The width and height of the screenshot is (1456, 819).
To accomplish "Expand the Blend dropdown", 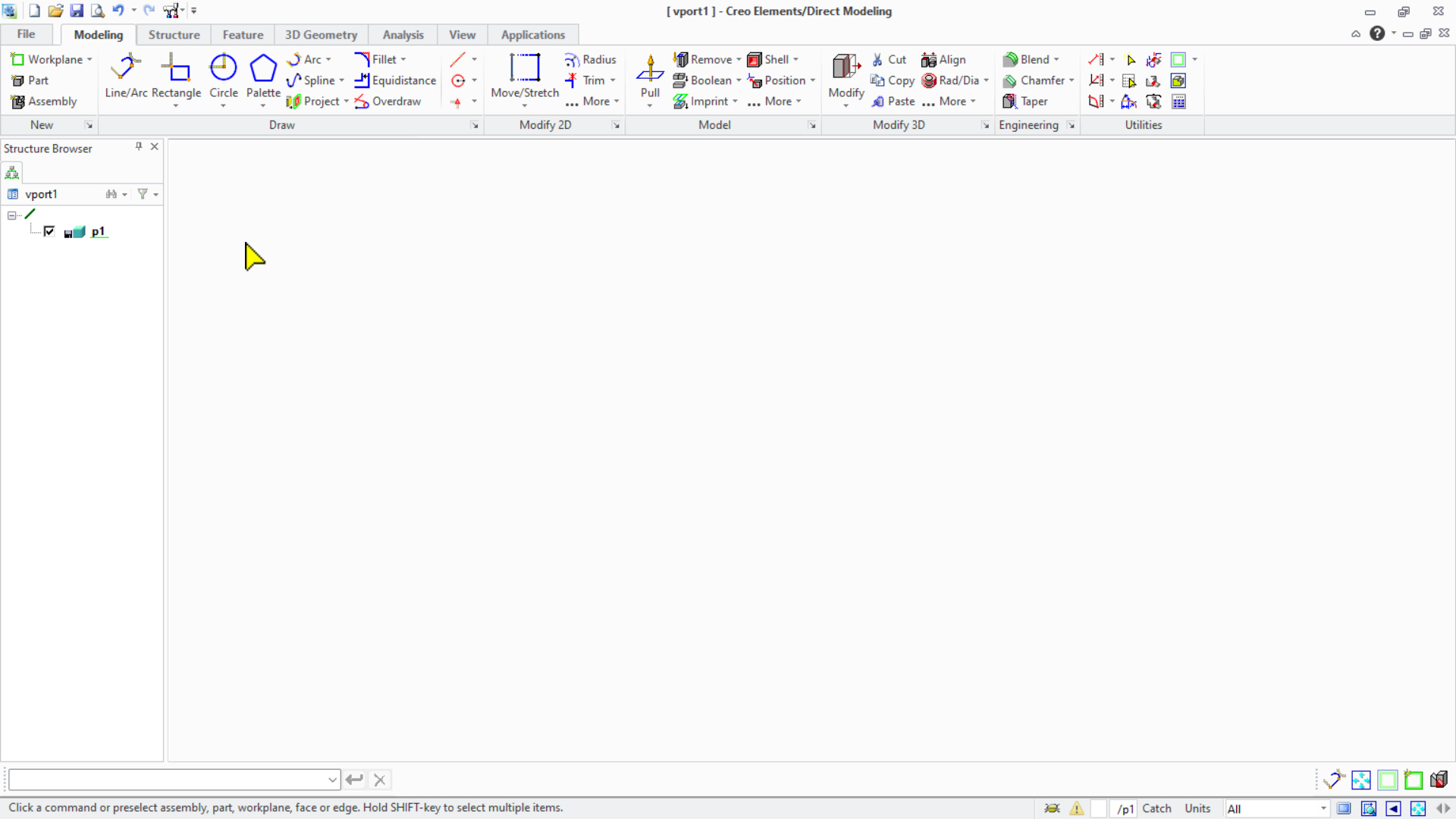I will [1056, 60].
